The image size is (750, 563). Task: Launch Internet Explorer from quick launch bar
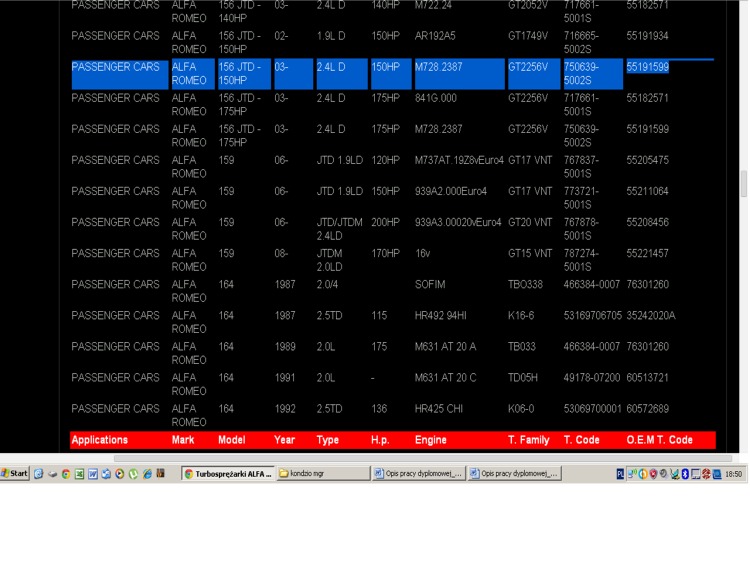click(x=147, y=474)
